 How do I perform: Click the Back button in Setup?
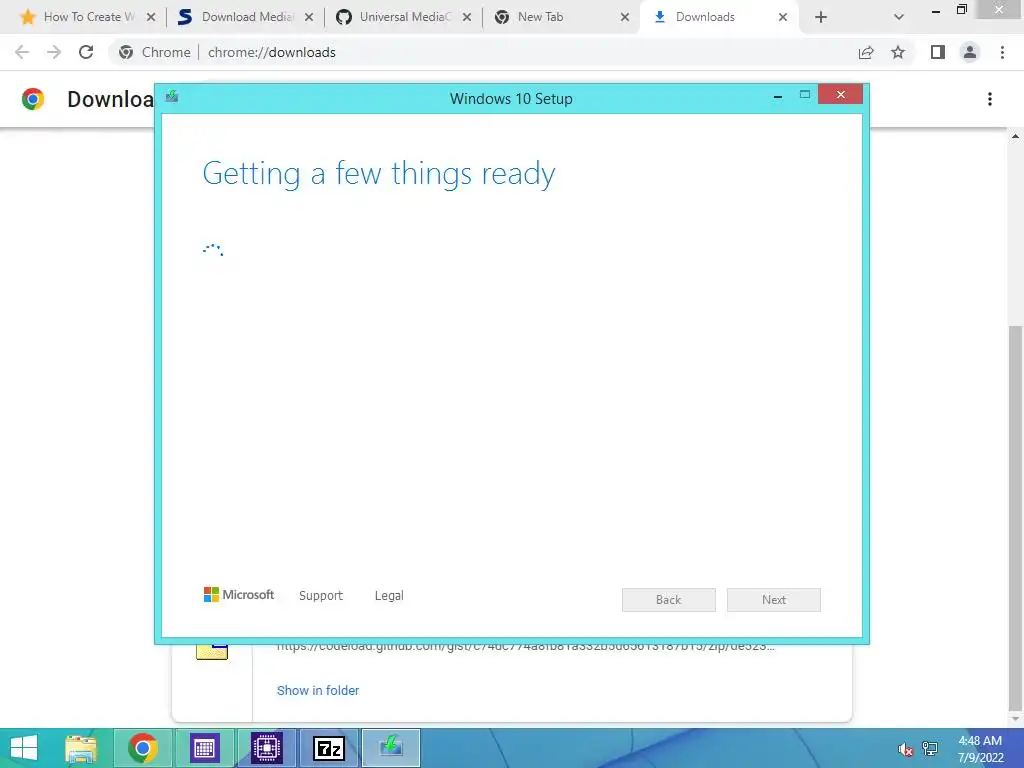669,600
